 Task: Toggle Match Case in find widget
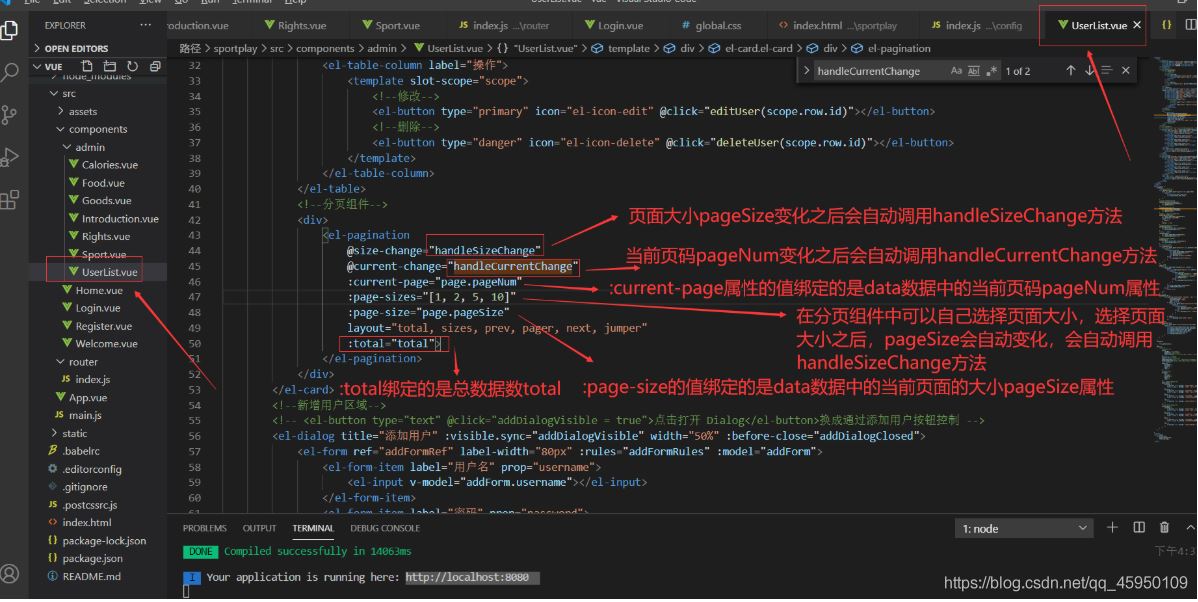(x=956, y=71)
